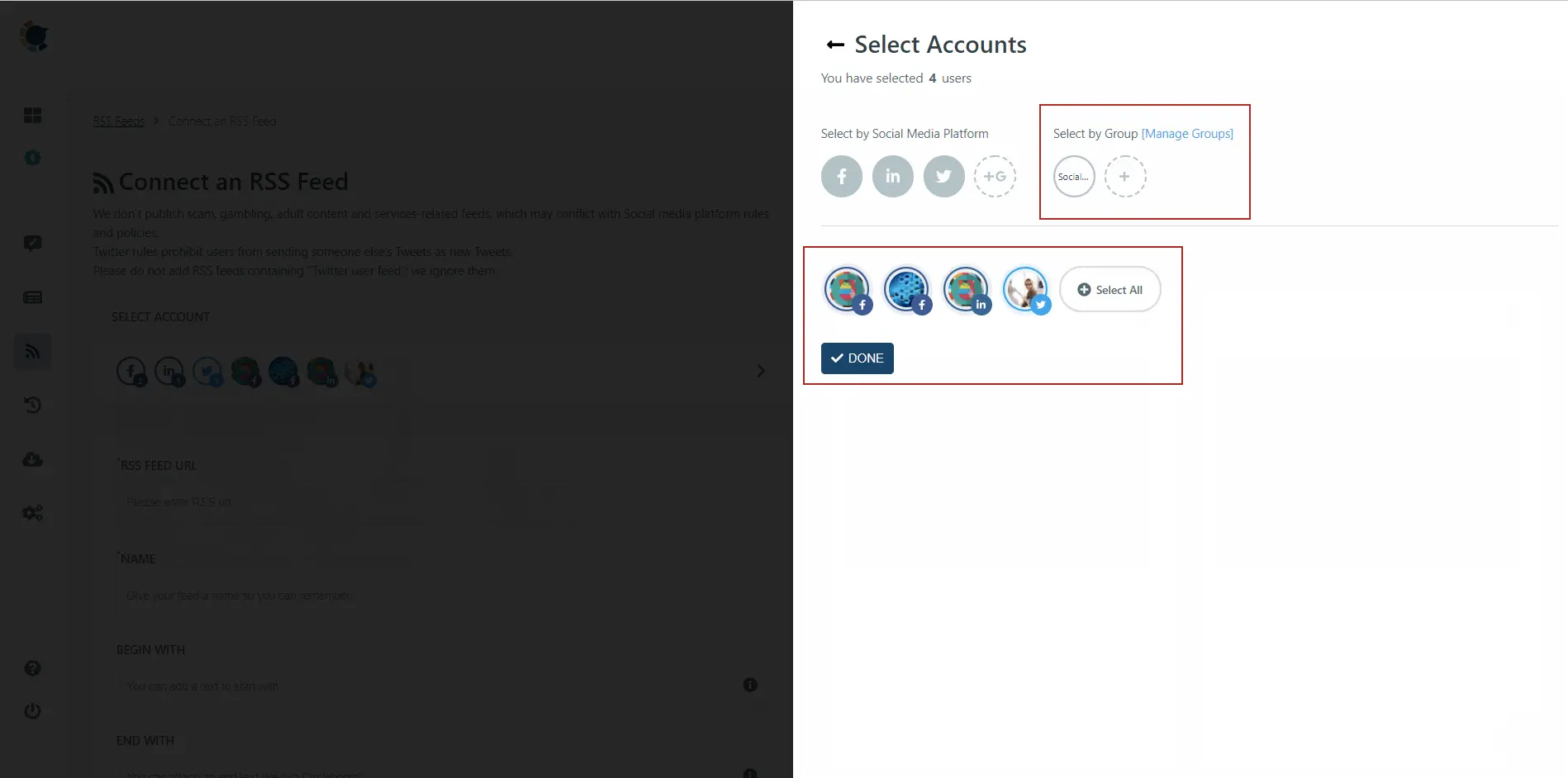Filter accounts by the LinkedIn platform icon
Image resolution: width=1568 pixels, height=778 pixels.
click(892, 176)
